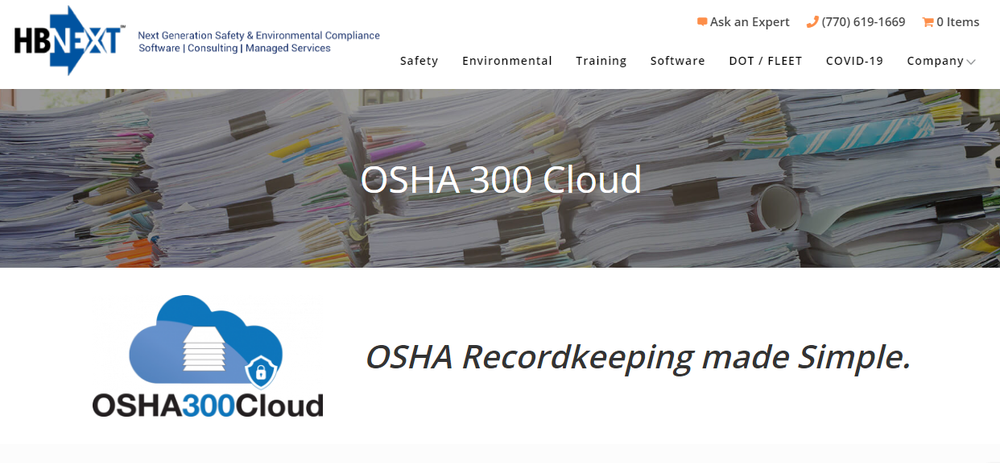
Task: Open the Ask an Expert link
Action: pos(749,22)
